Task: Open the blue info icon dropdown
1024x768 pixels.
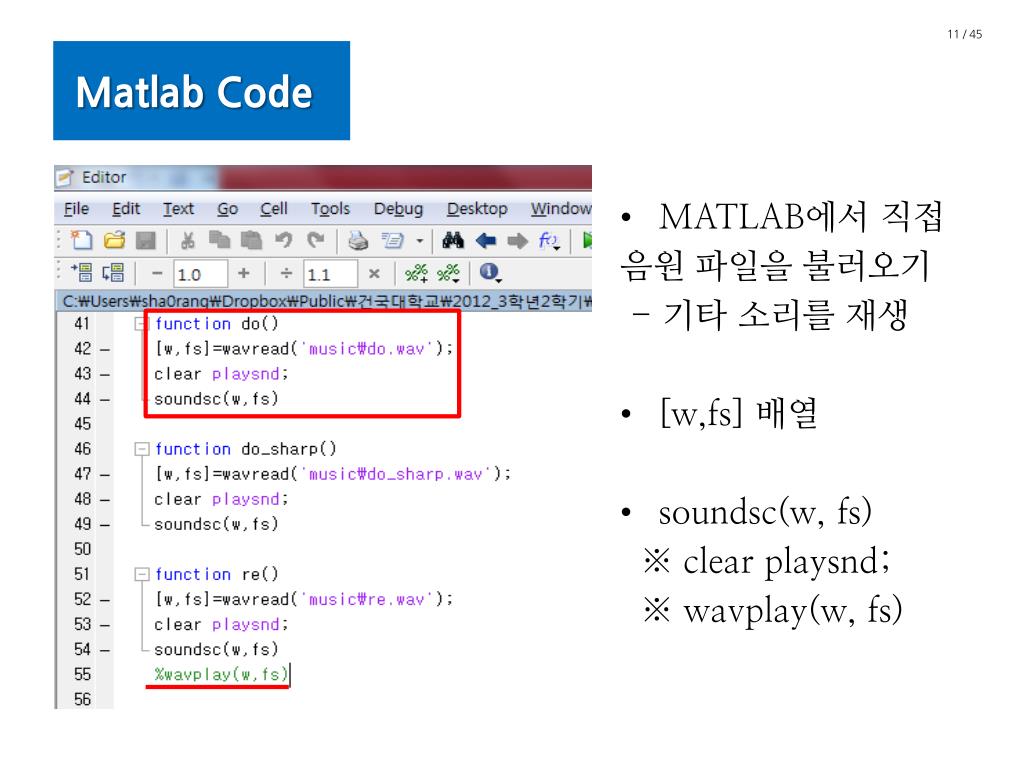Action: coord(490,272)
